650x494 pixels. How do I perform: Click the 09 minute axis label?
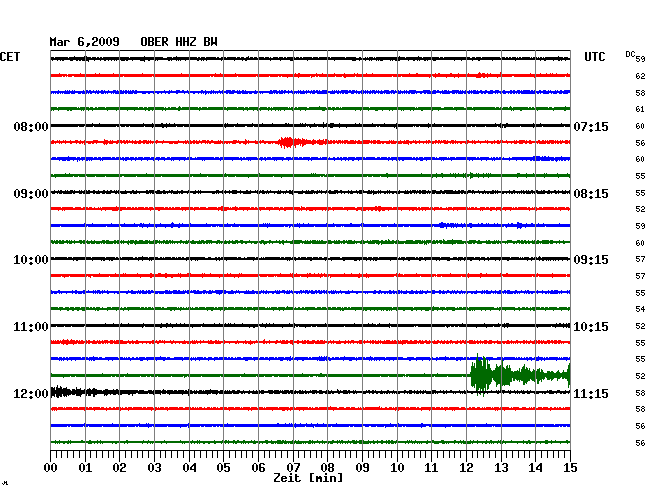[x=362, y=467]
